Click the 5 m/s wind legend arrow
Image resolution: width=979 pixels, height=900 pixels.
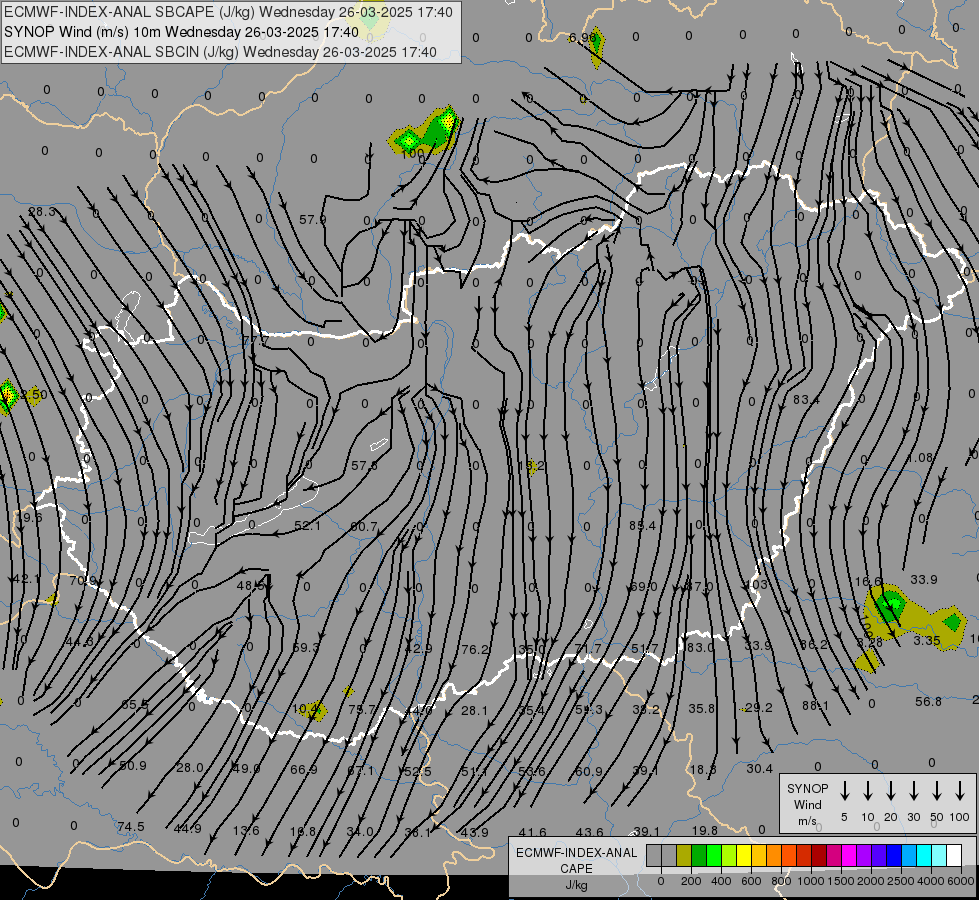[x=844, y=791]
